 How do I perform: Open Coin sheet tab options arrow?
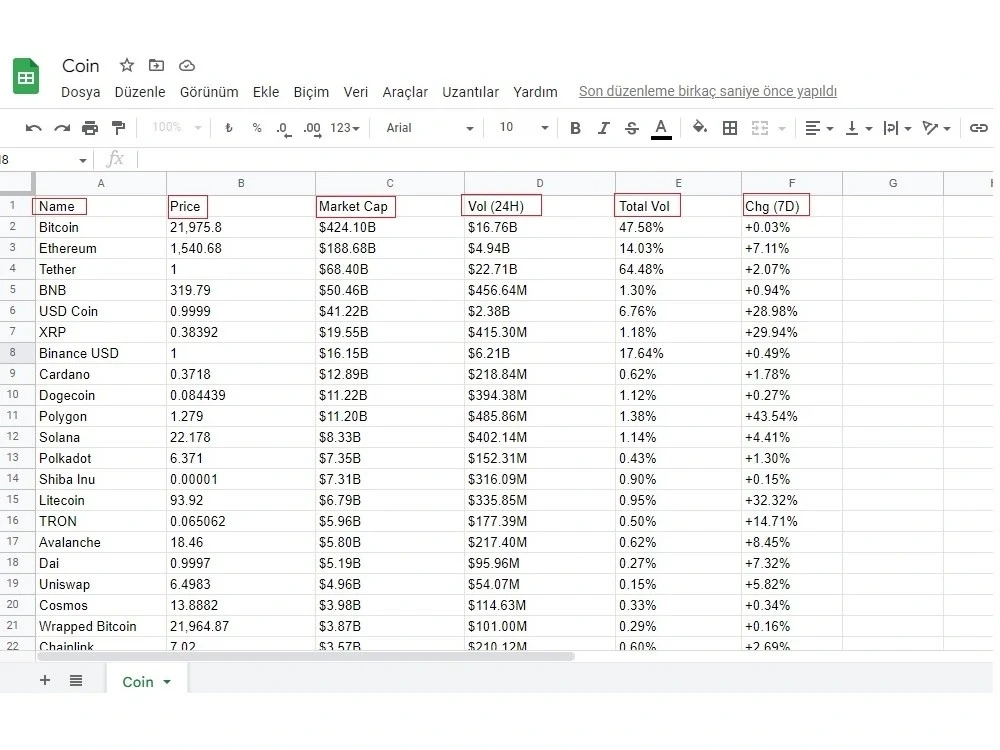pos(167,682)
